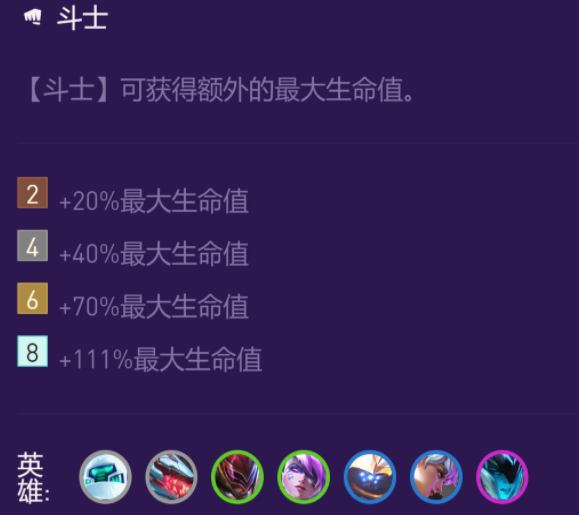Click the 英雄 heroes label
Screen dimensions: 579x515
[x=32, y=477]
